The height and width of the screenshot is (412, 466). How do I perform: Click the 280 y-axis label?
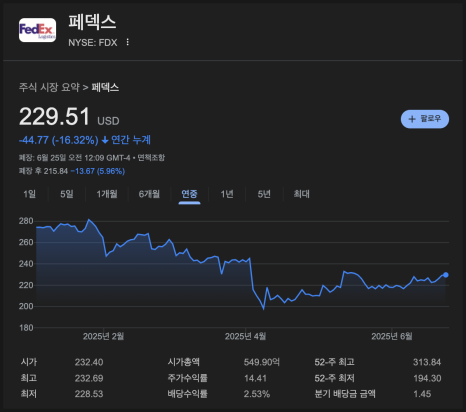pyautogui.click(x=26, y=221)
